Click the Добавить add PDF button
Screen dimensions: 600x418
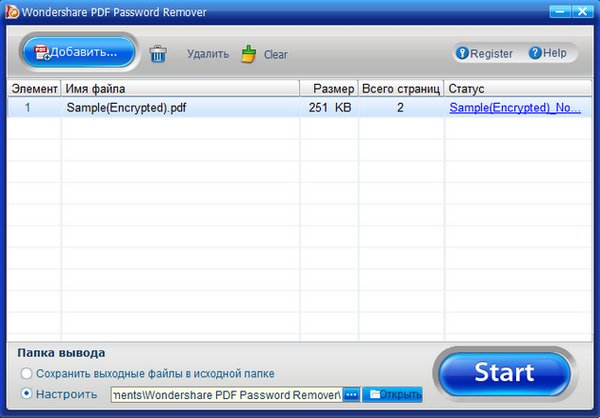tap(79, 52)
